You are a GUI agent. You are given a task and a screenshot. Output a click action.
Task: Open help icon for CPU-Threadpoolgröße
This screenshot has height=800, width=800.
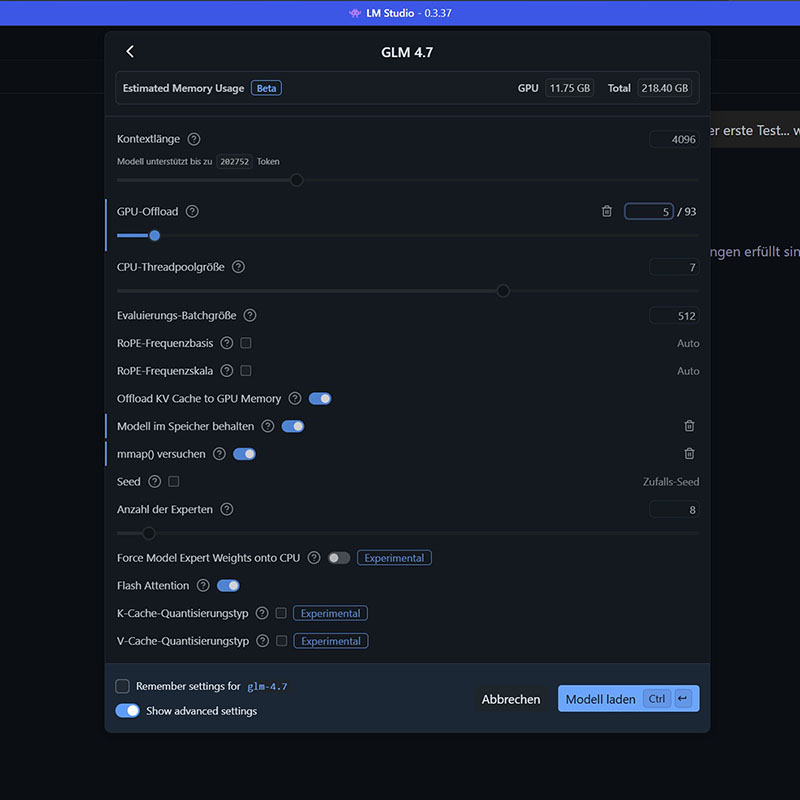238,267
